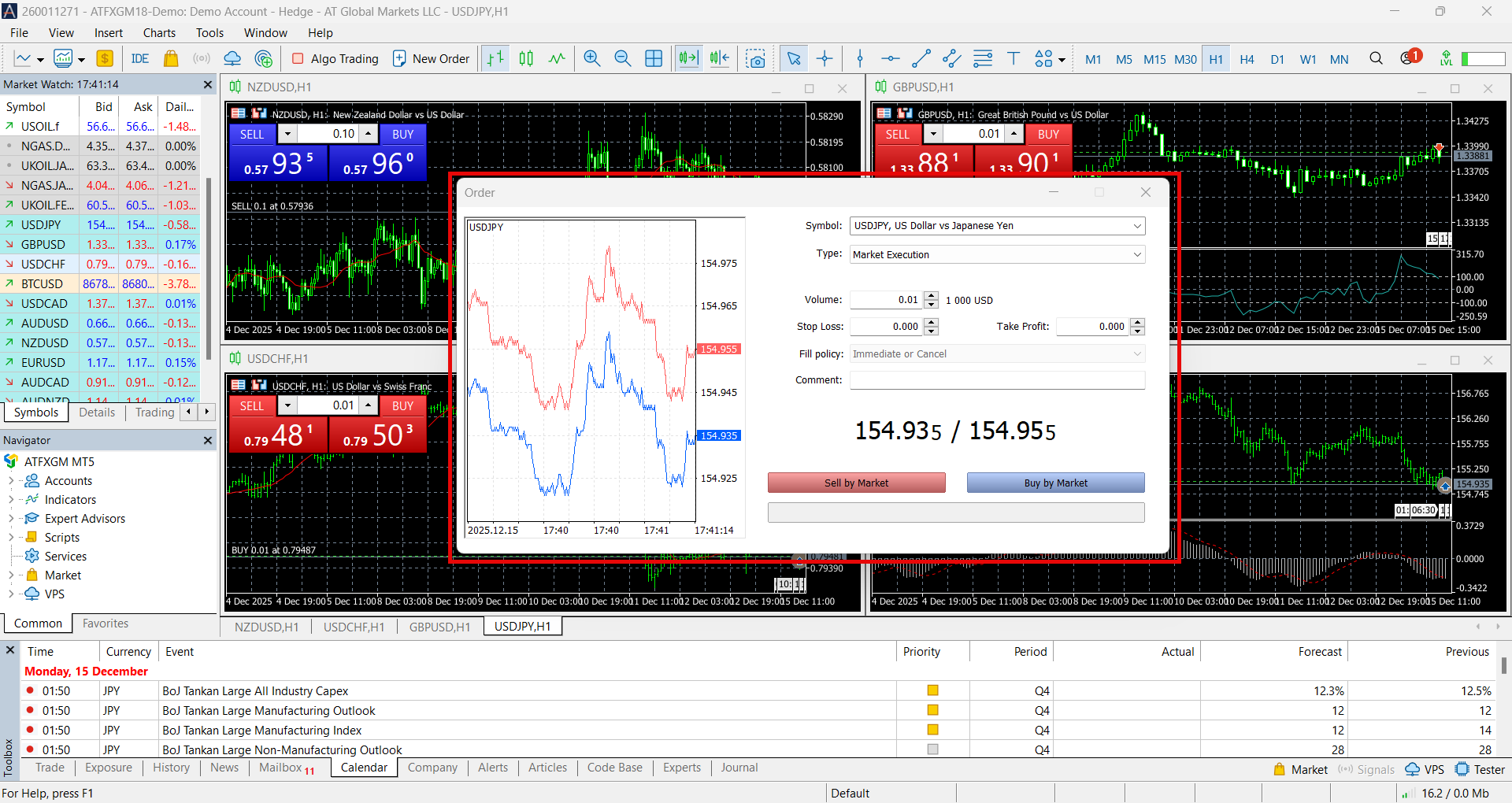
Task: Select the H4 timeframe
Action: pos(1247,59)
